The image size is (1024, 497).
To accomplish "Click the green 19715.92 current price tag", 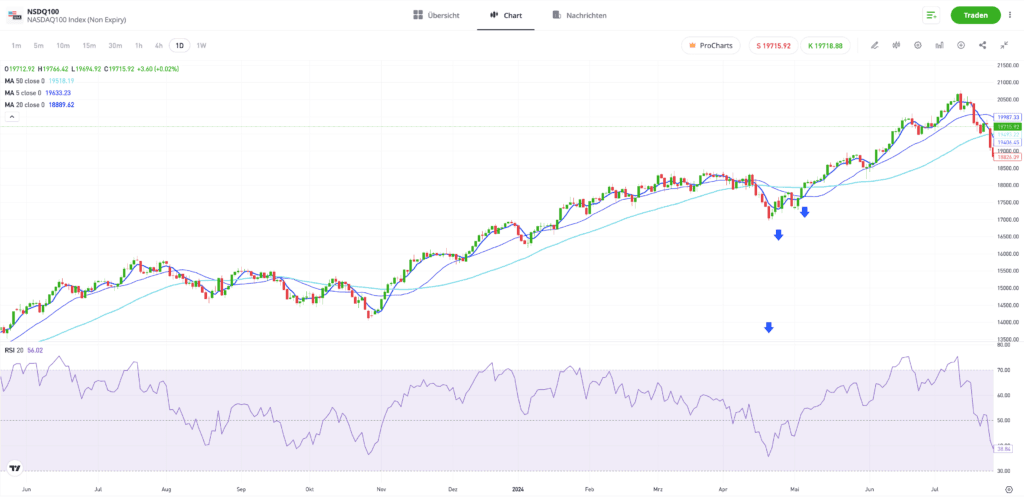I will pyautogui.click(x=1006, y=126).
